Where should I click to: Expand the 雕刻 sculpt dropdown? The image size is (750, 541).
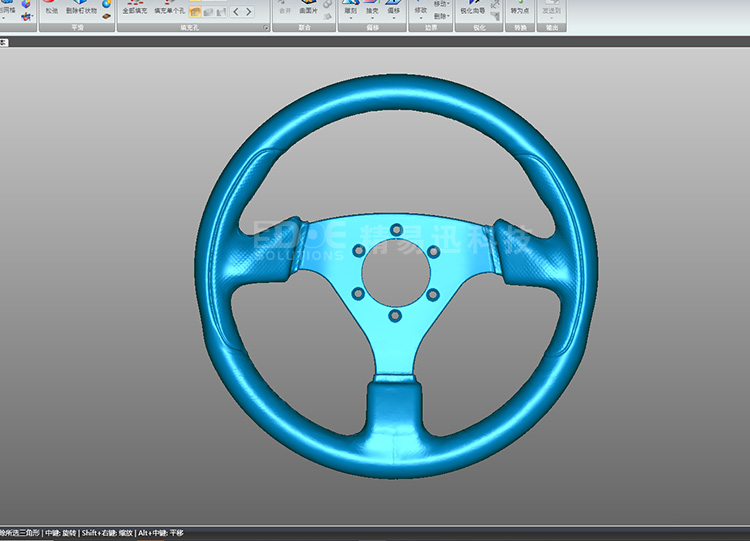pos(351,18)
